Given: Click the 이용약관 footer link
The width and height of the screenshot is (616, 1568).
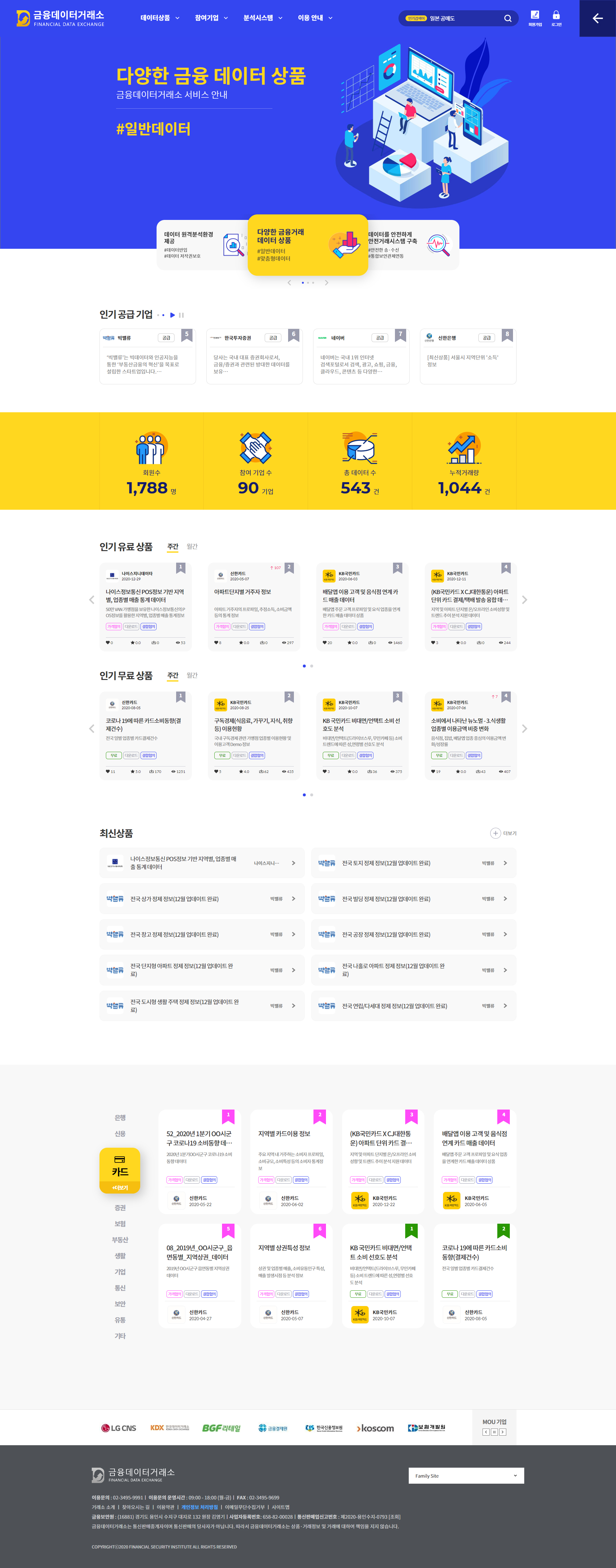Looking at the screenshot, I should pos(166,1507).
